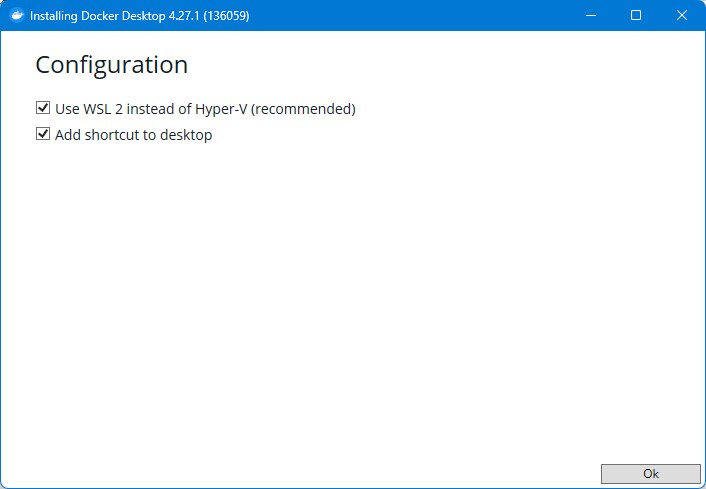Click the blank white area below the checkboxes
Image resolution: width=706 pixels, height=489 pixels.
point(350,300)
